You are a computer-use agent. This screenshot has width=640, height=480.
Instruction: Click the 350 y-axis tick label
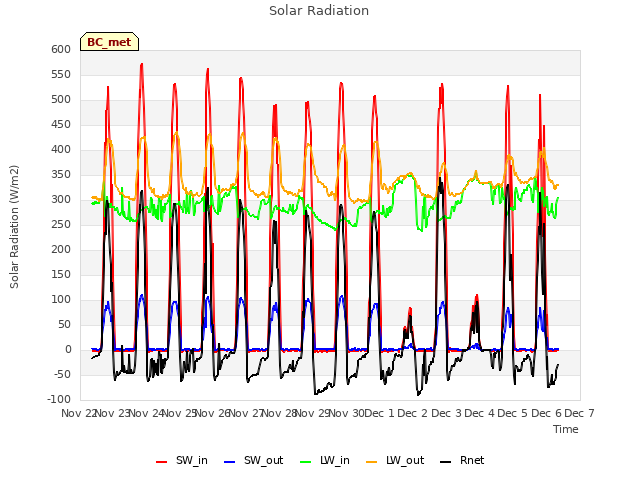61,175
